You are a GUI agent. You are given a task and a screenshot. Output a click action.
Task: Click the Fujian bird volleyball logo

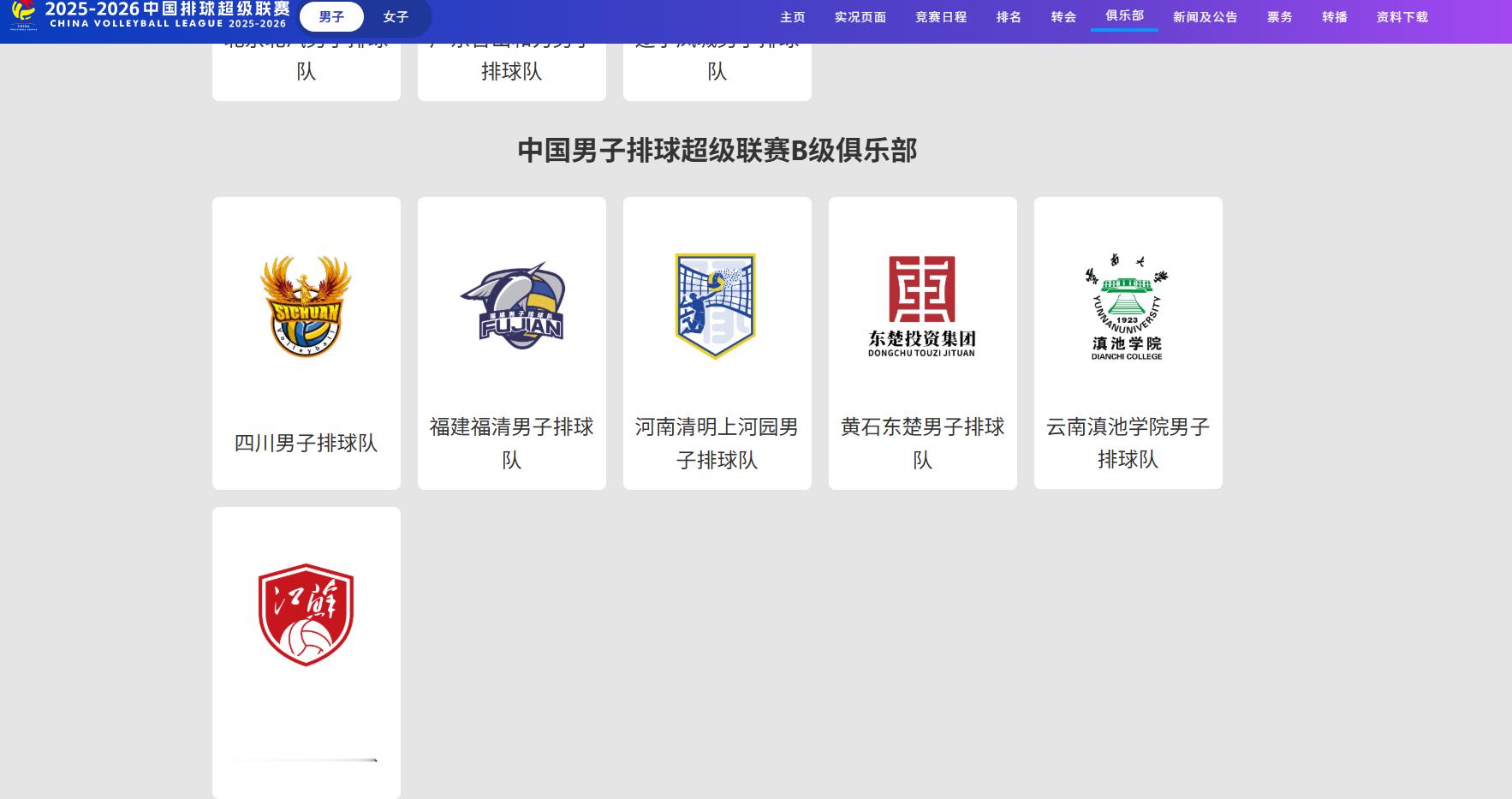pos(512,306)
